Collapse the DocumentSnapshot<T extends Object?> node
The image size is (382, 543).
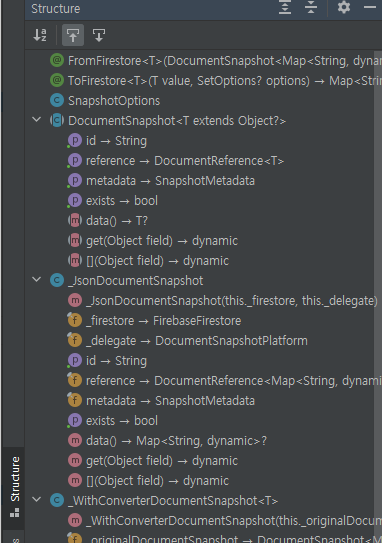pyautogui.click(x=36, y=120)
